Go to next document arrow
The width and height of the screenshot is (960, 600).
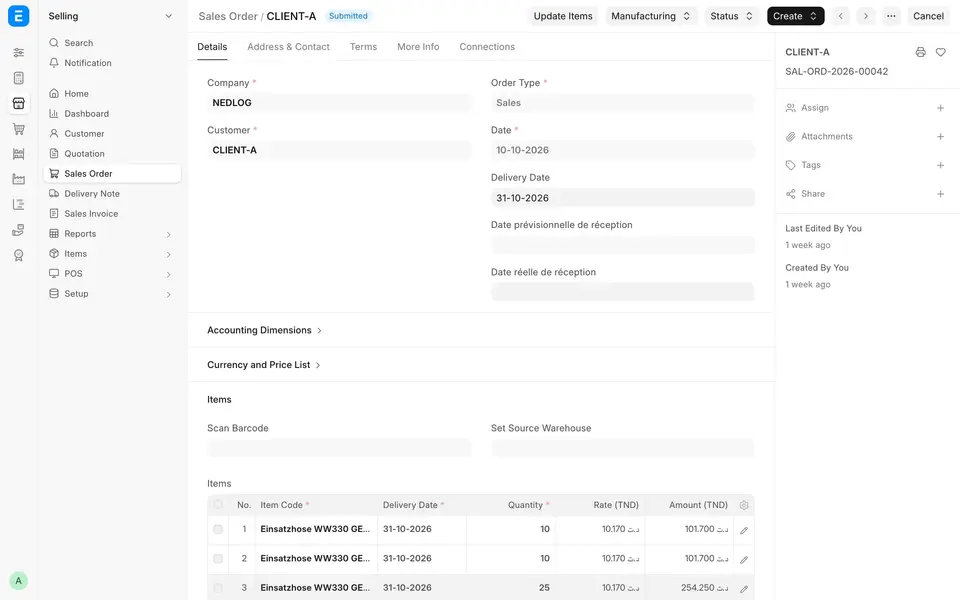click(x=865, y=16)
